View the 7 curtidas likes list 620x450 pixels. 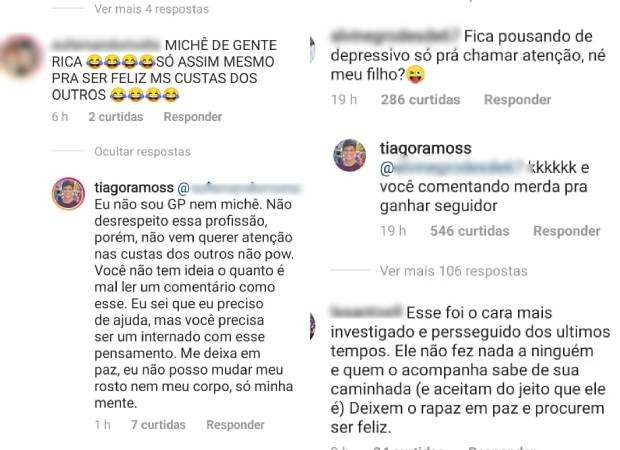pyautogui.click(x=158, y=425)
